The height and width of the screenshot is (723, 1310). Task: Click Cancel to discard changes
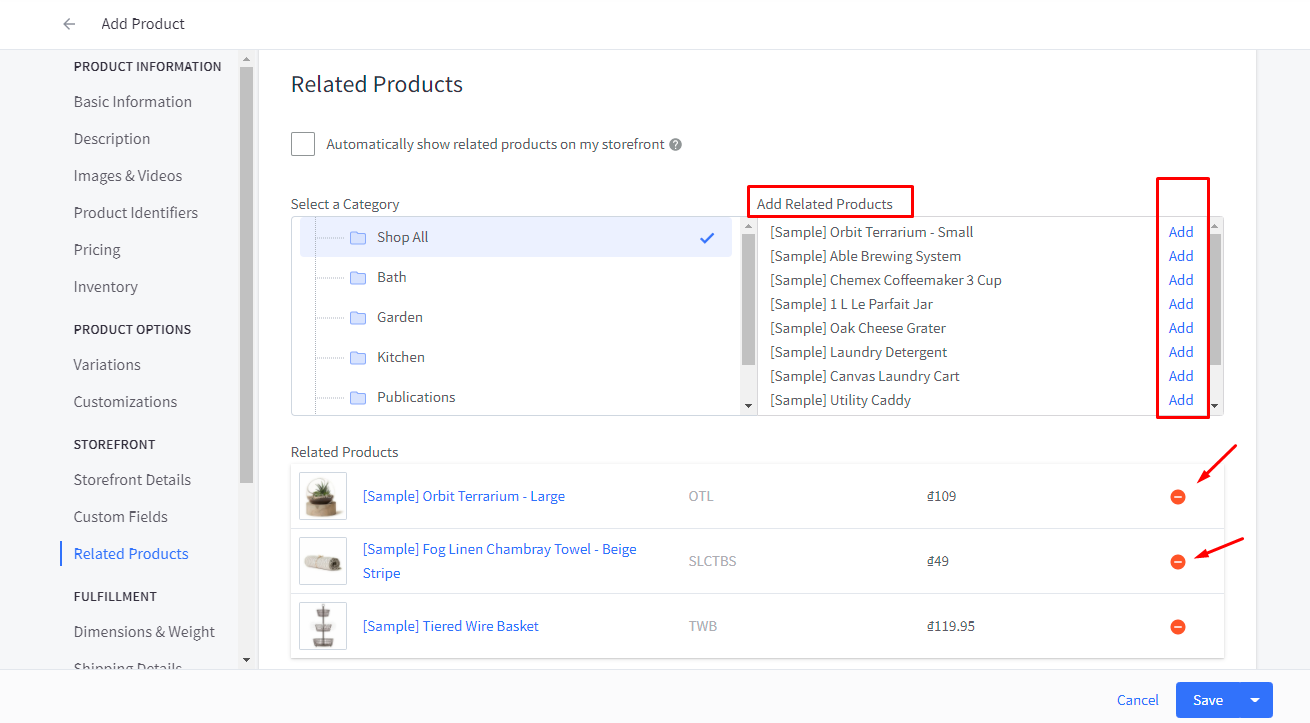(x=1138, y=700)
